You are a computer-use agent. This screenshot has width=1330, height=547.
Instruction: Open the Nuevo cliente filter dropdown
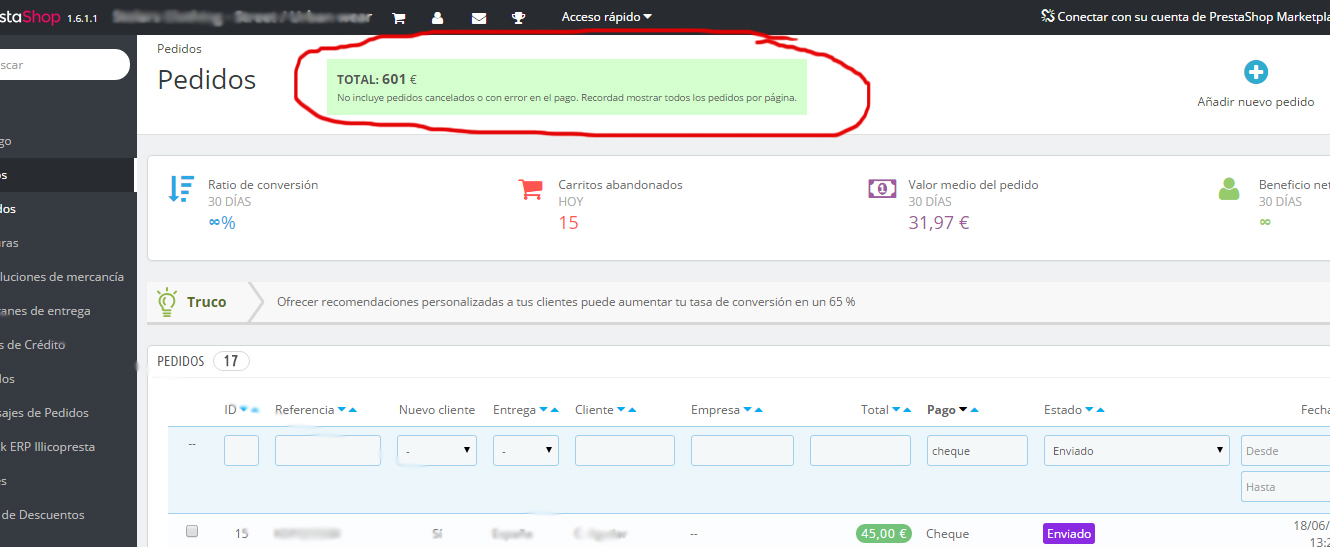point(437,451)
